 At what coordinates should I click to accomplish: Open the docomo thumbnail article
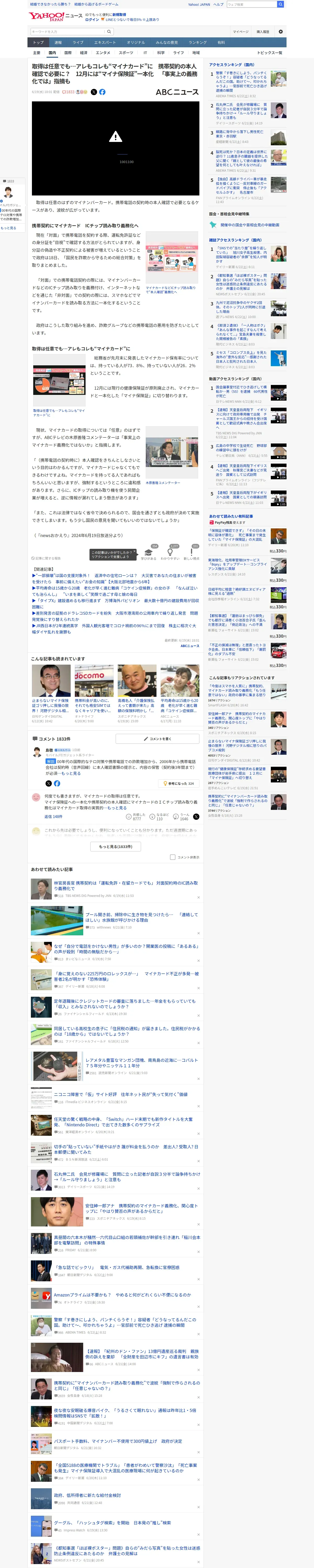coord(94,680)
